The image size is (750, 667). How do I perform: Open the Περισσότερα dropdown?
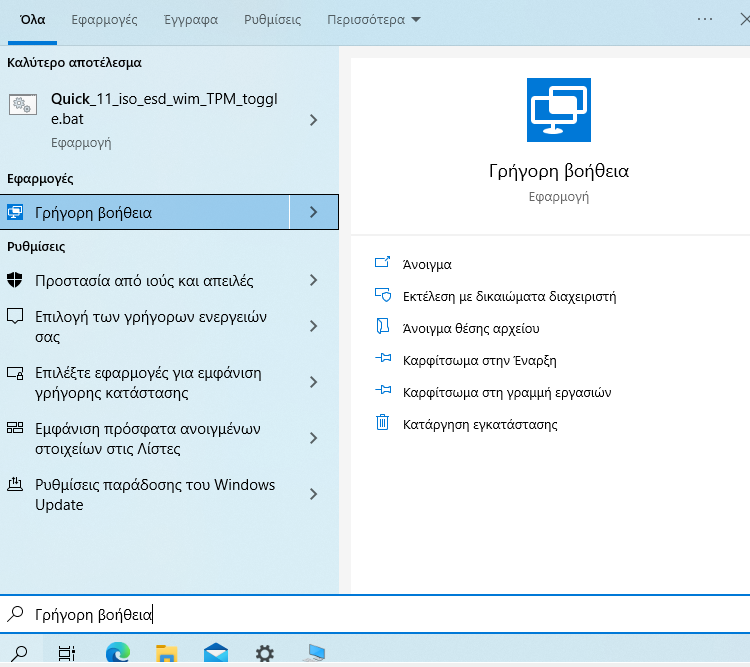tap(374, 20)
